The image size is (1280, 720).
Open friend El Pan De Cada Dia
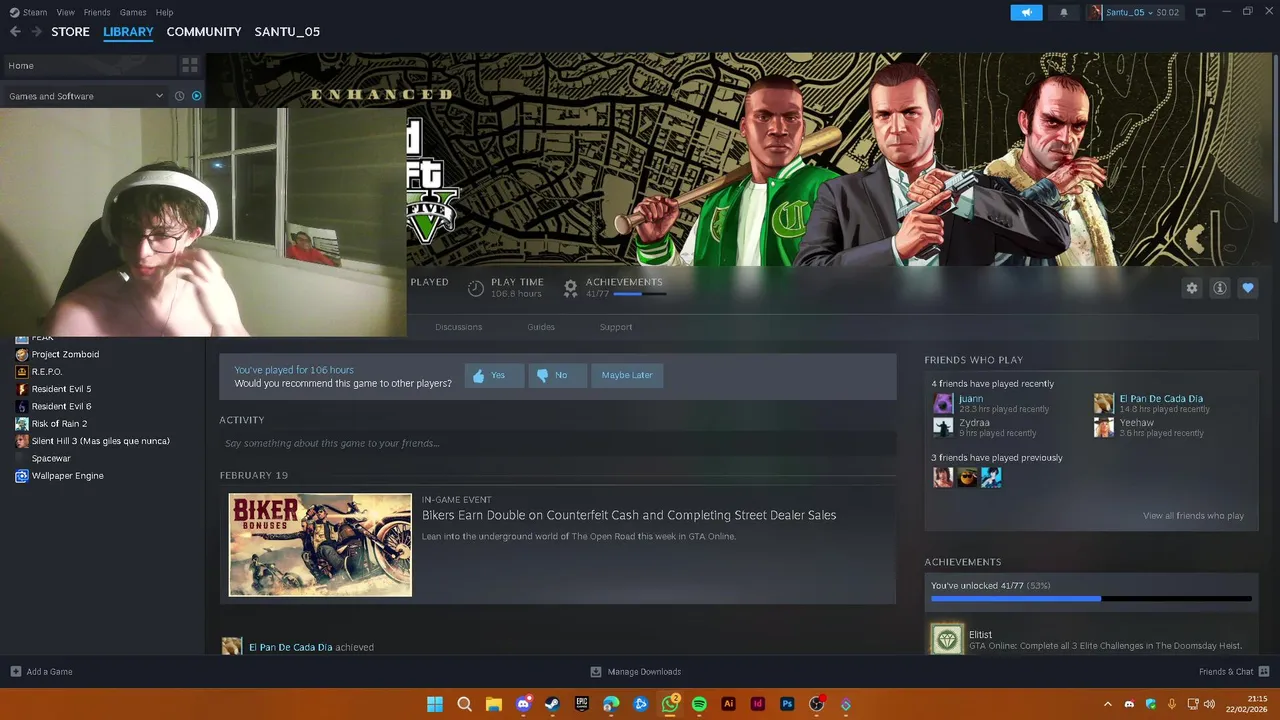pos(1161,399)
